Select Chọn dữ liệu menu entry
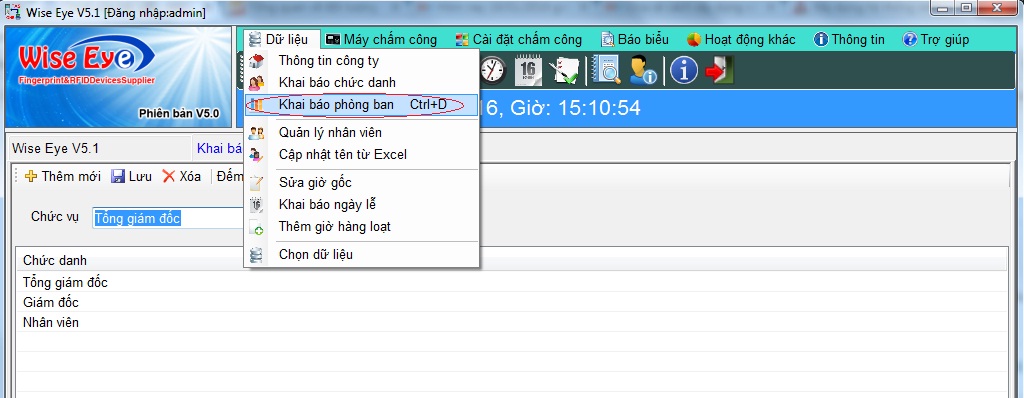Screen dimensions: 1024x398 (362, 254)
